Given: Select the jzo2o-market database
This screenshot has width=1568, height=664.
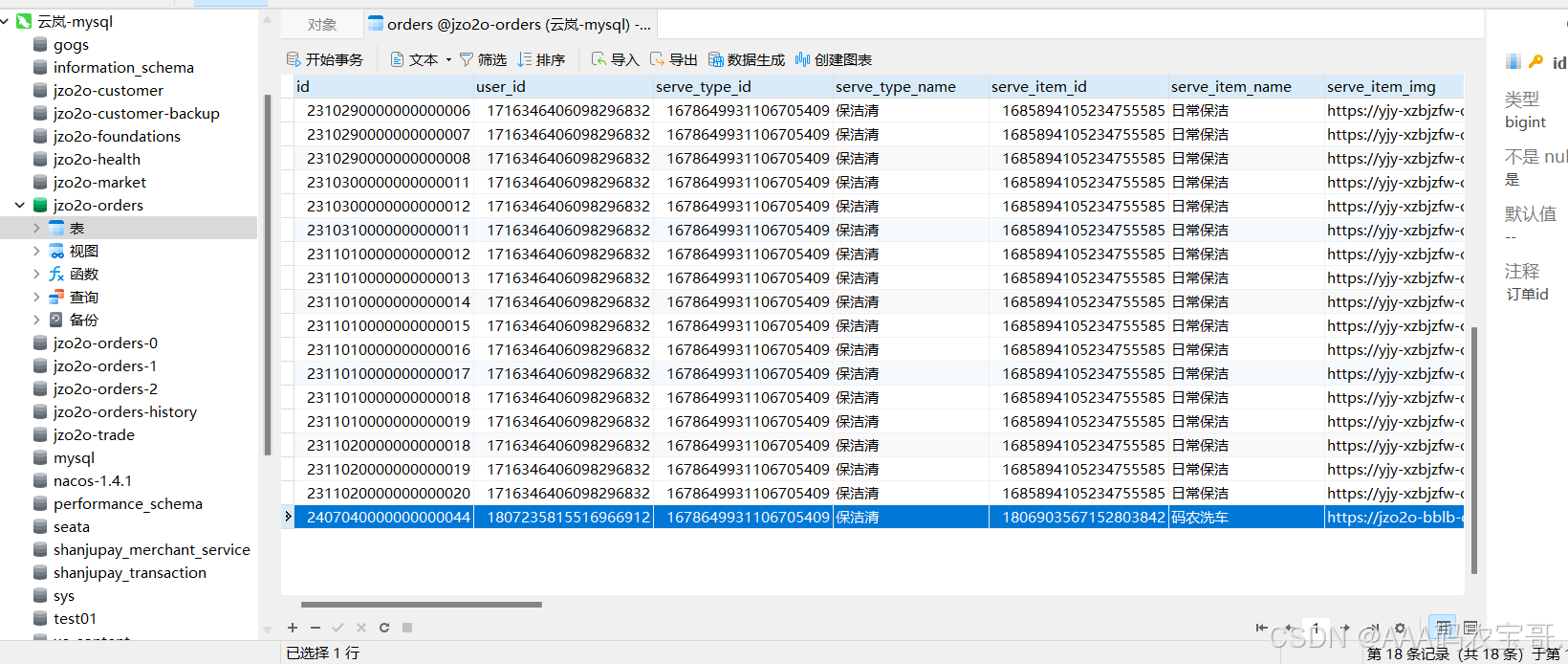Looking at the screenshot, I should pyautogui.click(x=90, y=182).
